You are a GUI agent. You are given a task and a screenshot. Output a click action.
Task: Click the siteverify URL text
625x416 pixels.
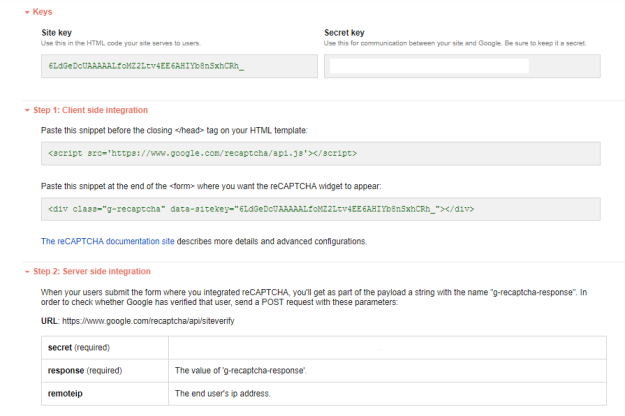148,321
